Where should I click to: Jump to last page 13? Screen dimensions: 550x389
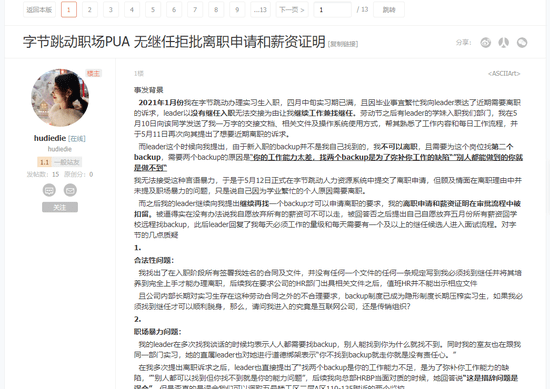point(260,10)
